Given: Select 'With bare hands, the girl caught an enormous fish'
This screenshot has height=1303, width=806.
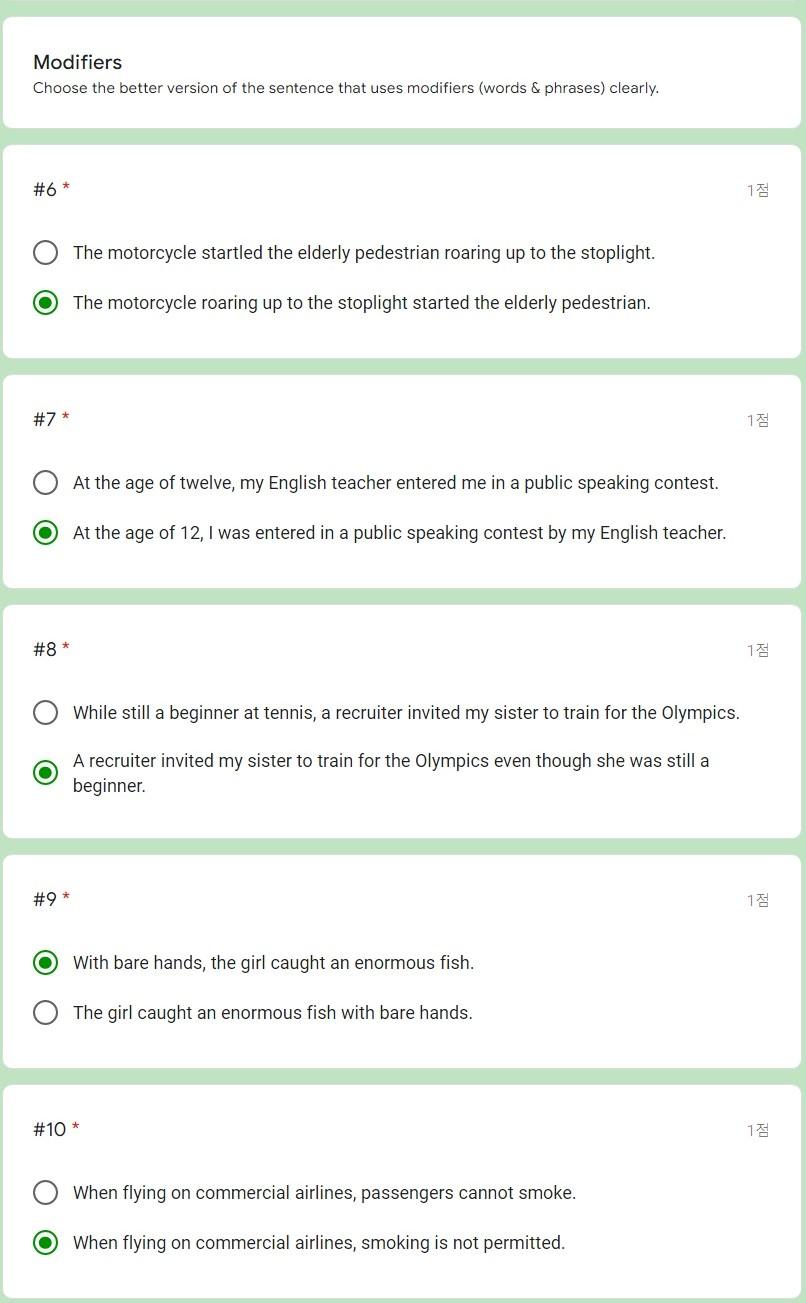Looking at the screenshot, I should pyautogui.click(x=45, y=963).
